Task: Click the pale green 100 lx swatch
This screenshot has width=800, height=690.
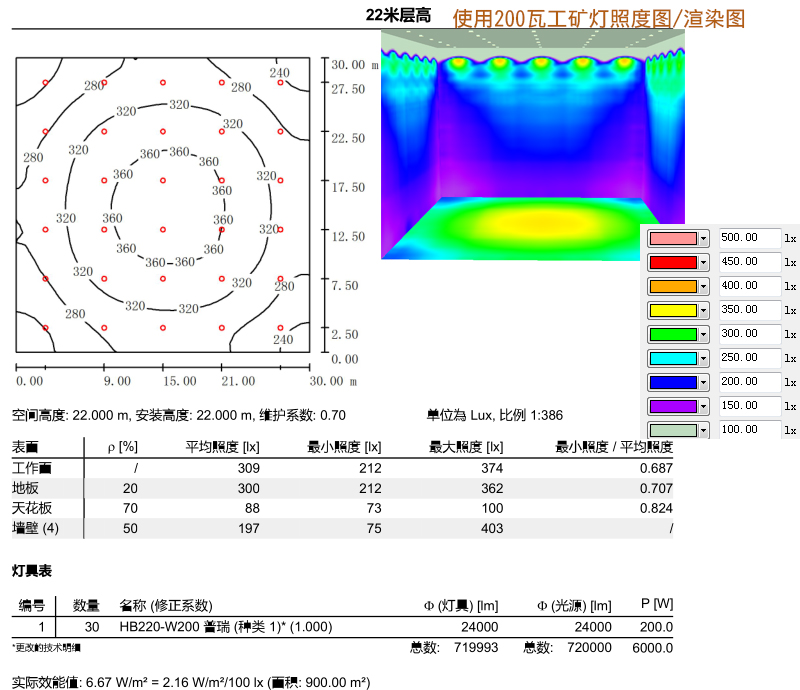Action: tap(673, 430)
